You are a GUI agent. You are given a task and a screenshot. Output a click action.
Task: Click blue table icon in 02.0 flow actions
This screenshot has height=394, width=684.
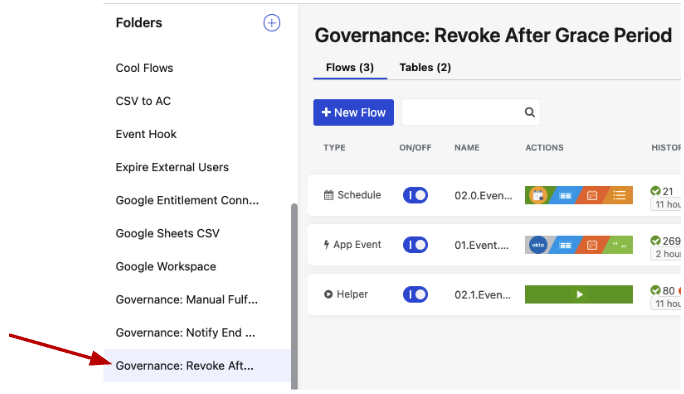click(565, 195)
